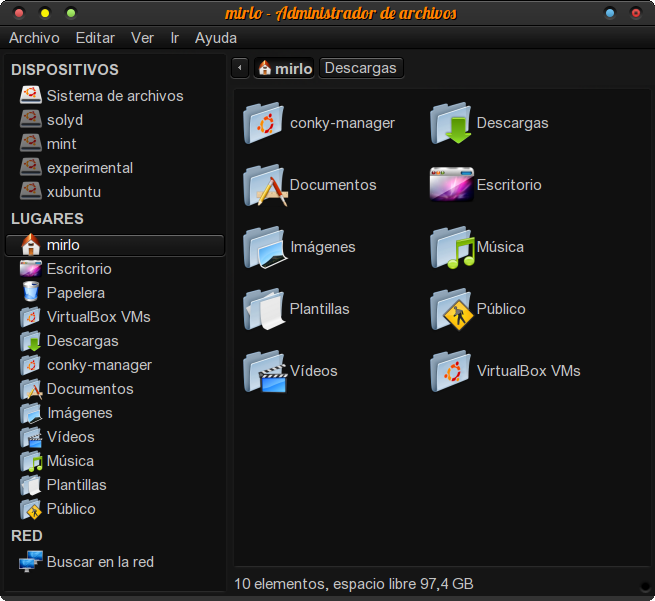Viewport: 655px width, 601px height.
Task: Select the mint drive icon
Action: pyautogui.click(x=31, y=143)
